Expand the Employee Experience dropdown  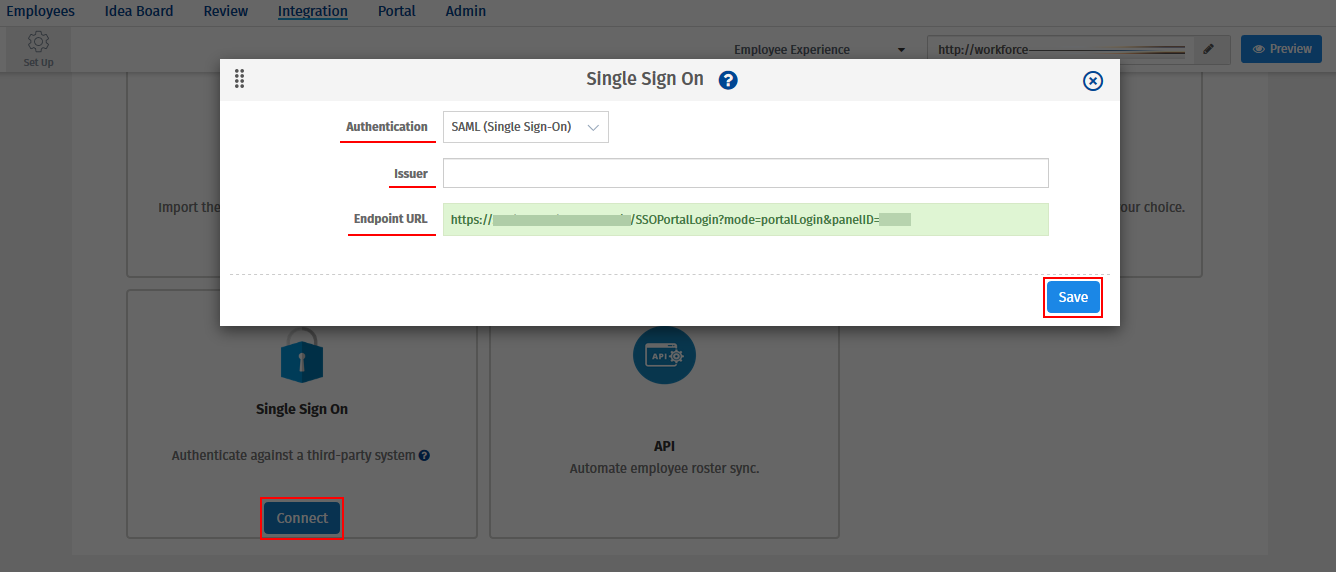819,50
